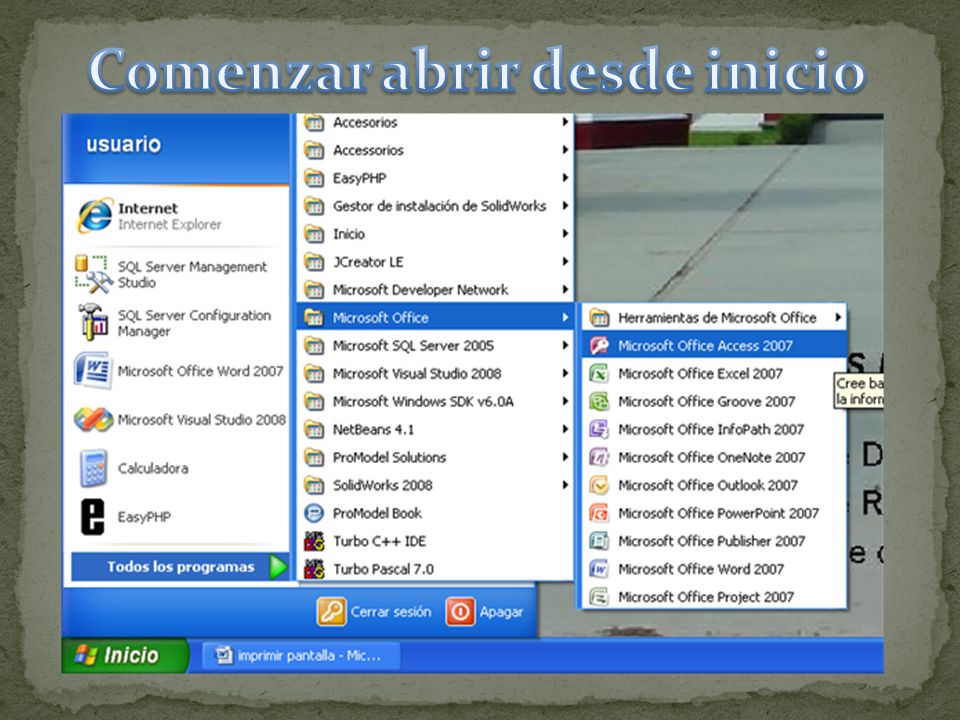
Task: Open SQL Server Configuration Manager icon
Action: 94,322
